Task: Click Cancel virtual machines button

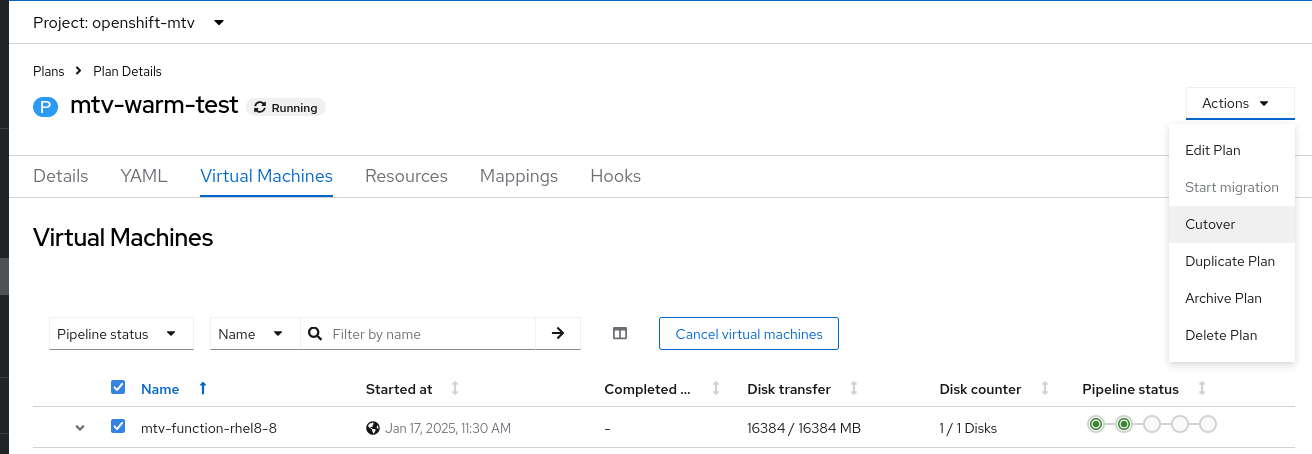Action: click(x=748, y=334)
